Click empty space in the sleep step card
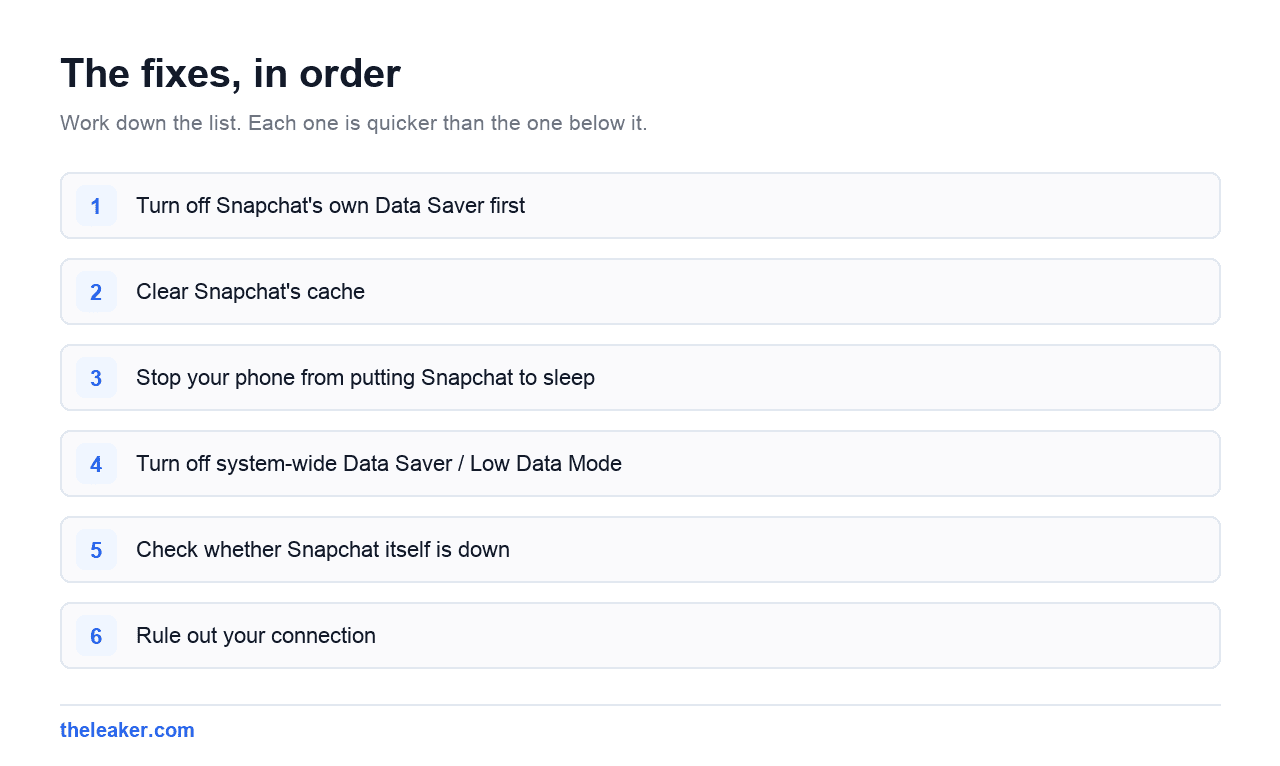The width and height of the screenshot is (1280, 766). coord(900,378)
